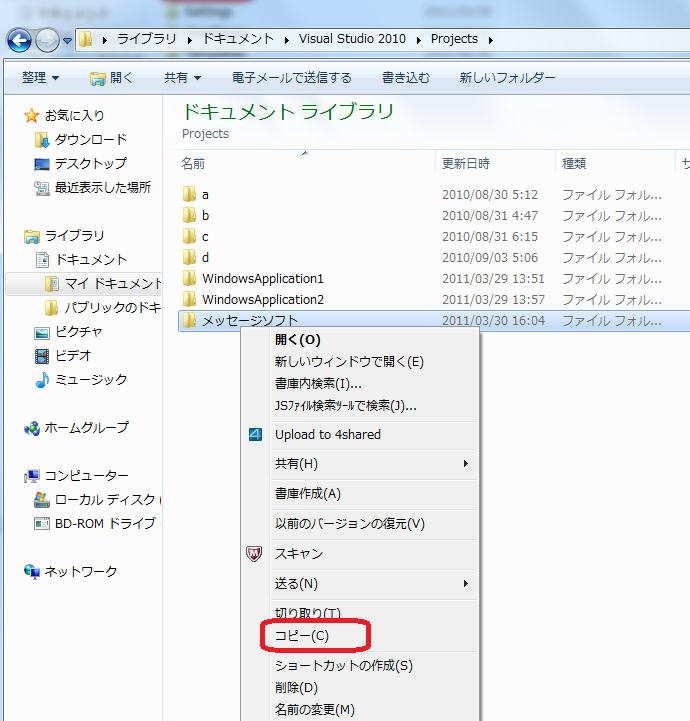This screenshot has height=721, width=690.
Task: Click 書き込む in the toolbar
Action: pyautogui.click(x=406, y=78)
